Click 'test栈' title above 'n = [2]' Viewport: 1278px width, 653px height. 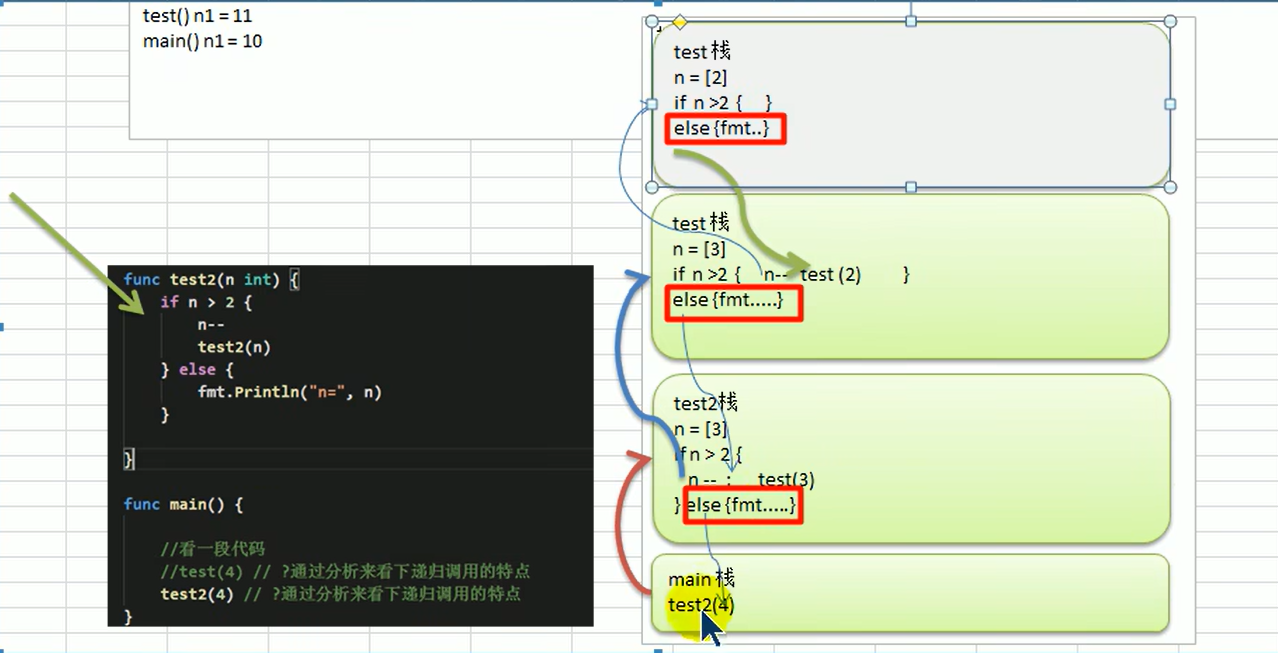click(702, 51)
